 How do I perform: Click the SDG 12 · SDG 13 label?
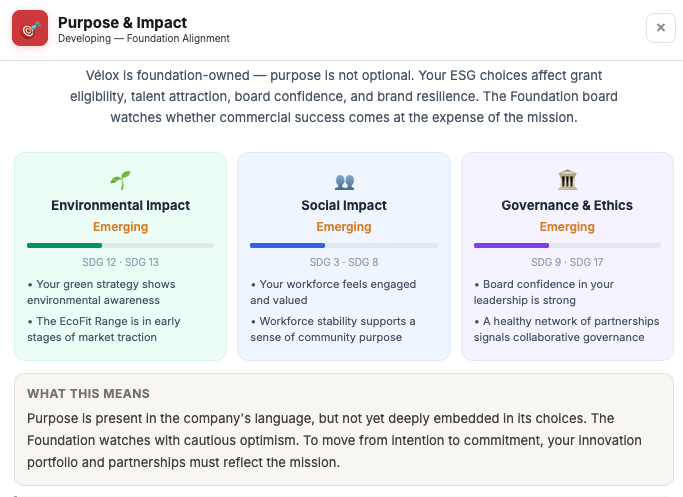coord(121,262)
